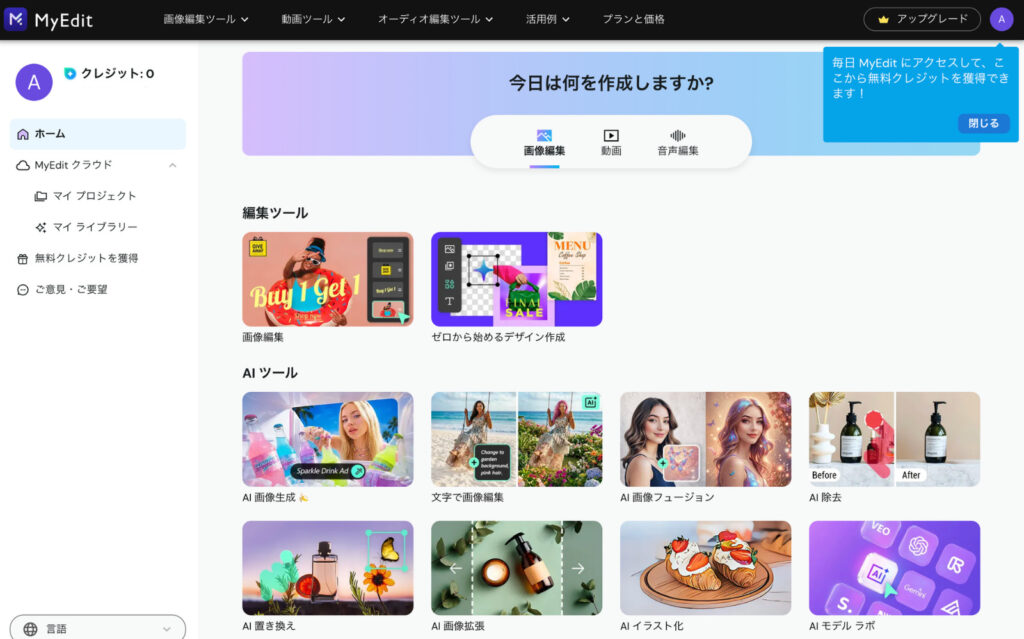Switch to the 動画 video tab

click(x=611, y=142)
